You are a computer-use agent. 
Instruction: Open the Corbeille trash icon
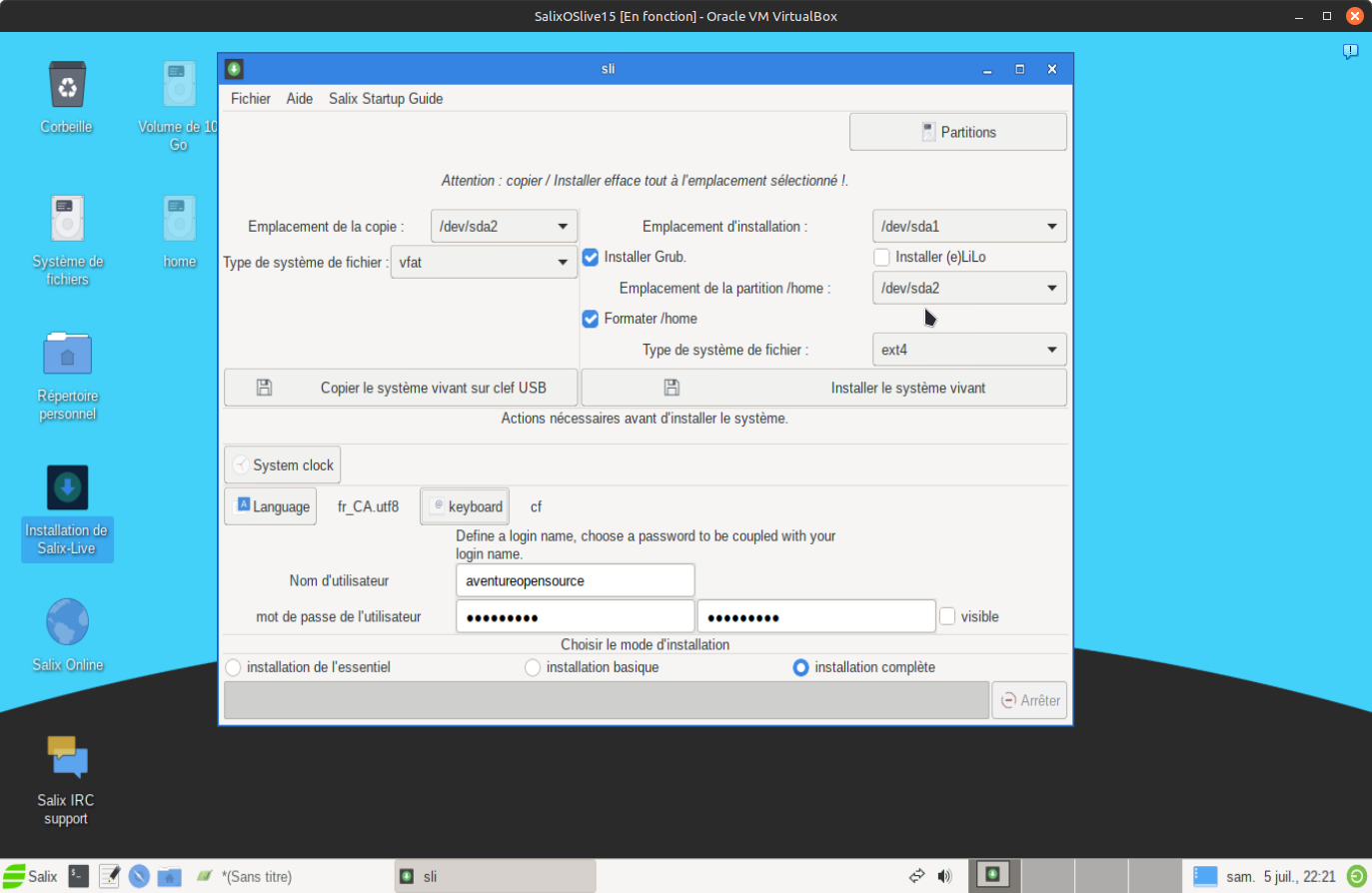point(67,85)
